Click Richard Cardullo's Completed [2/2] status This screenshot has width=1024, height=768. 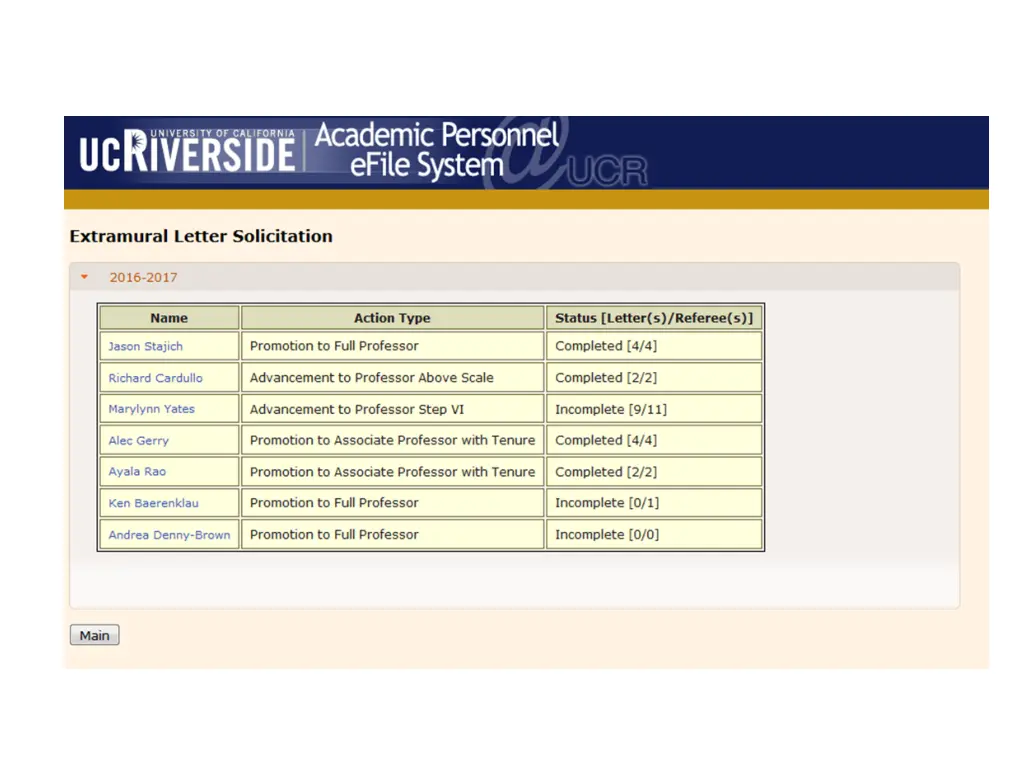point(654,377)
